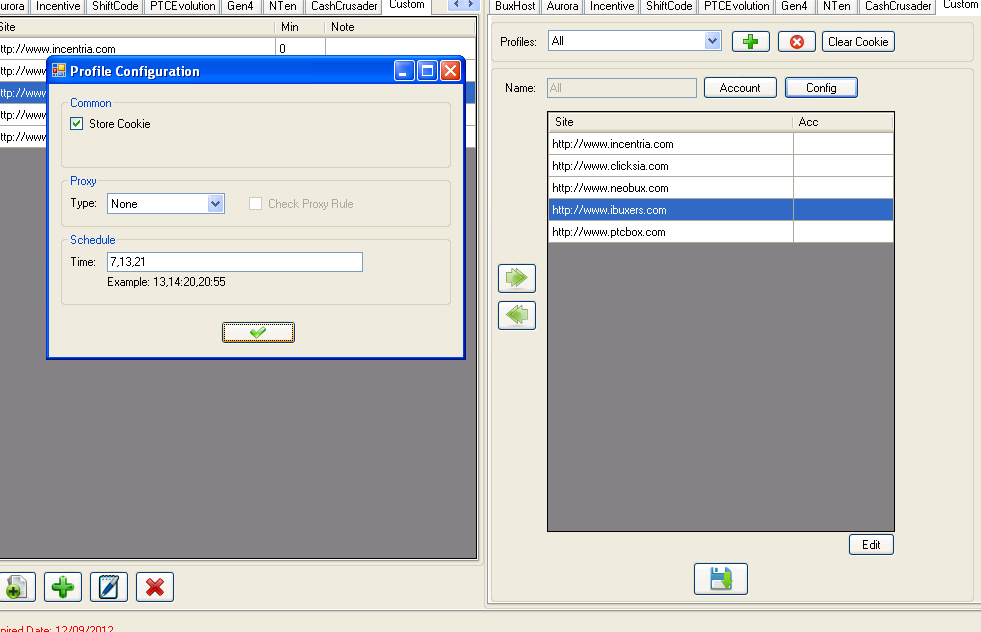This screenshot has width=981, height=632.
Task: Switch to the ShiftCode tab in the right panel
Action: pyautogui.click(x=669, y=6)
